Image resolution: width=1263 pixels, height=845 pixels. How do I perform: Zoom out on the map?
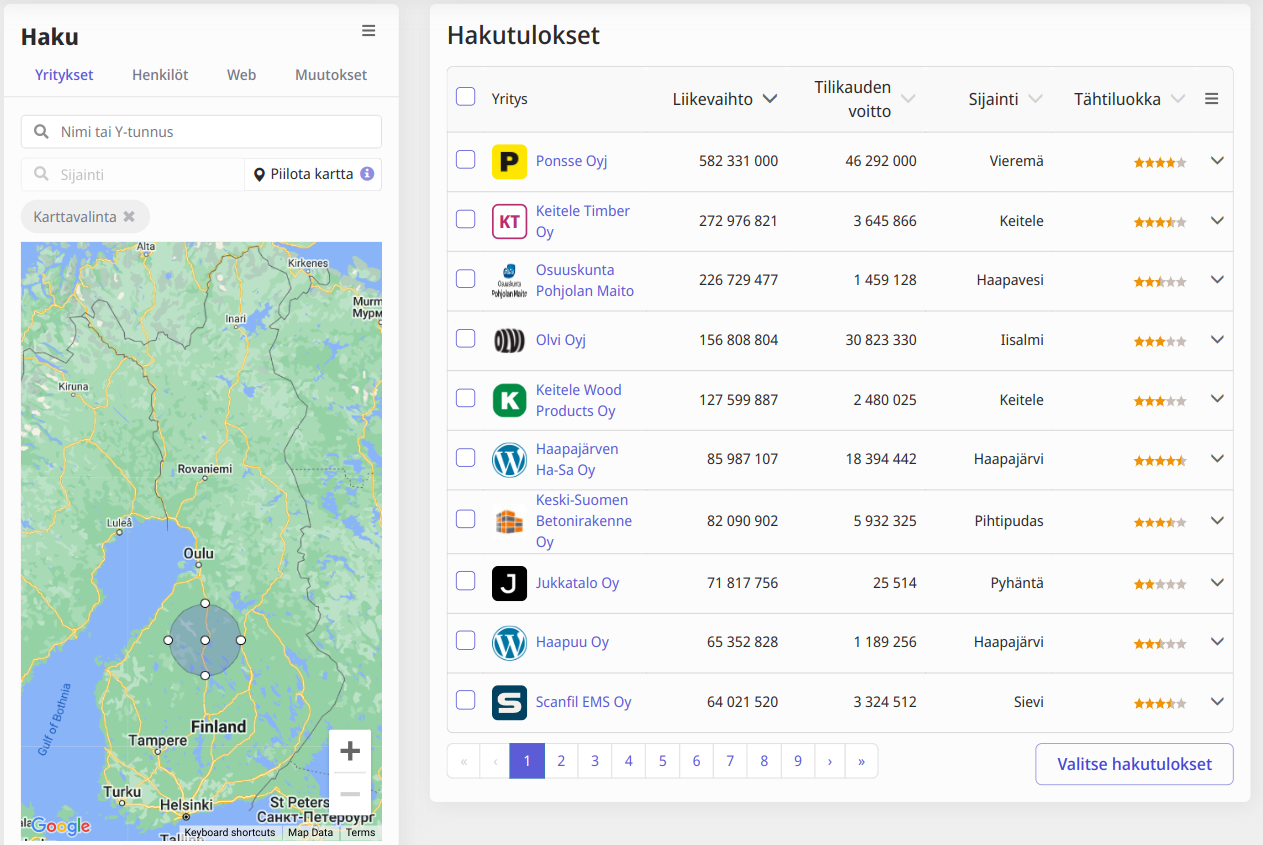(350, 794)
